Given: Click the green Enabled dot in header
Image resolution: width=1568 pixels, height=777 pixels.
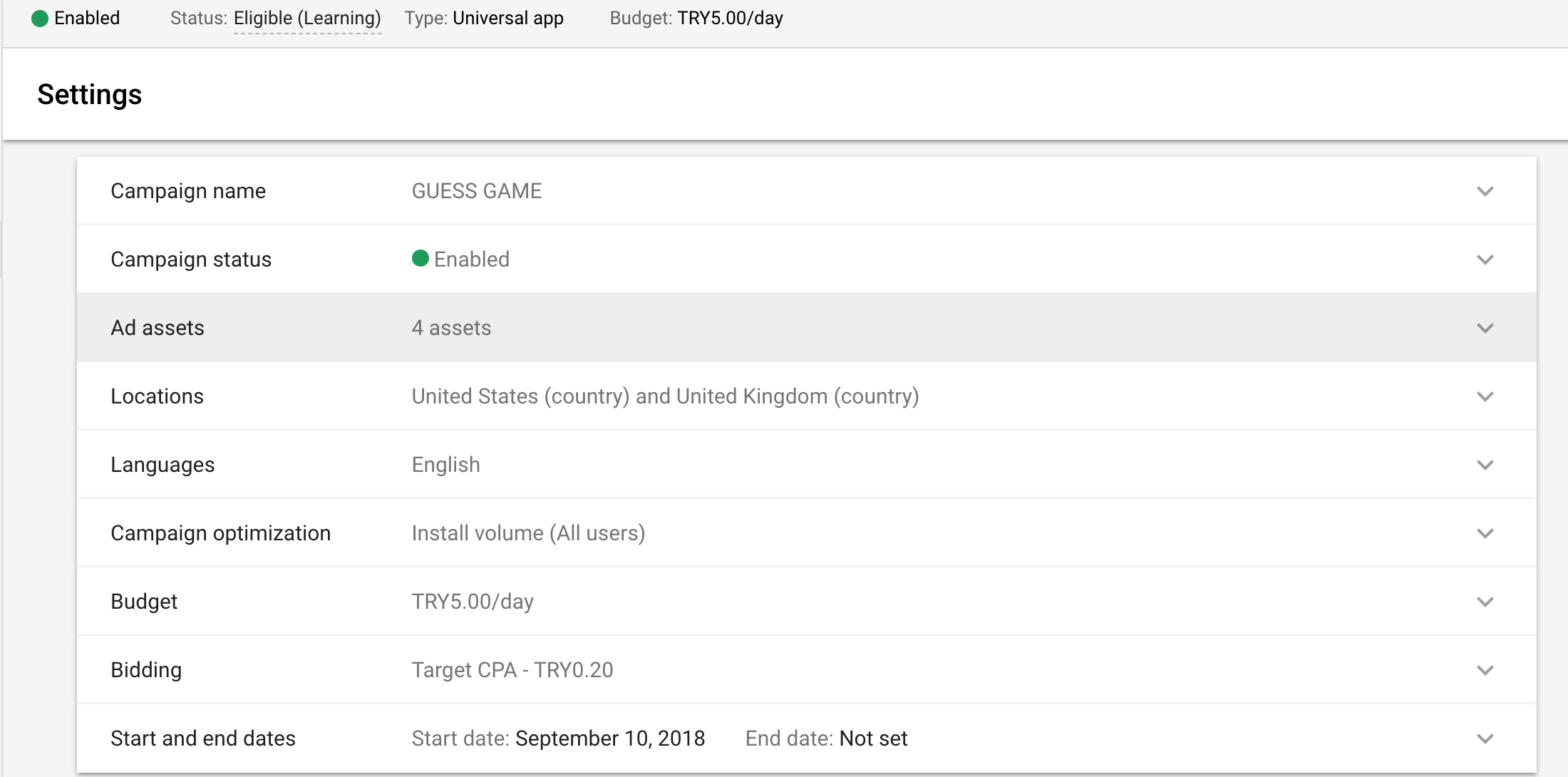Looking at the screenshot, I should [40, 19].
